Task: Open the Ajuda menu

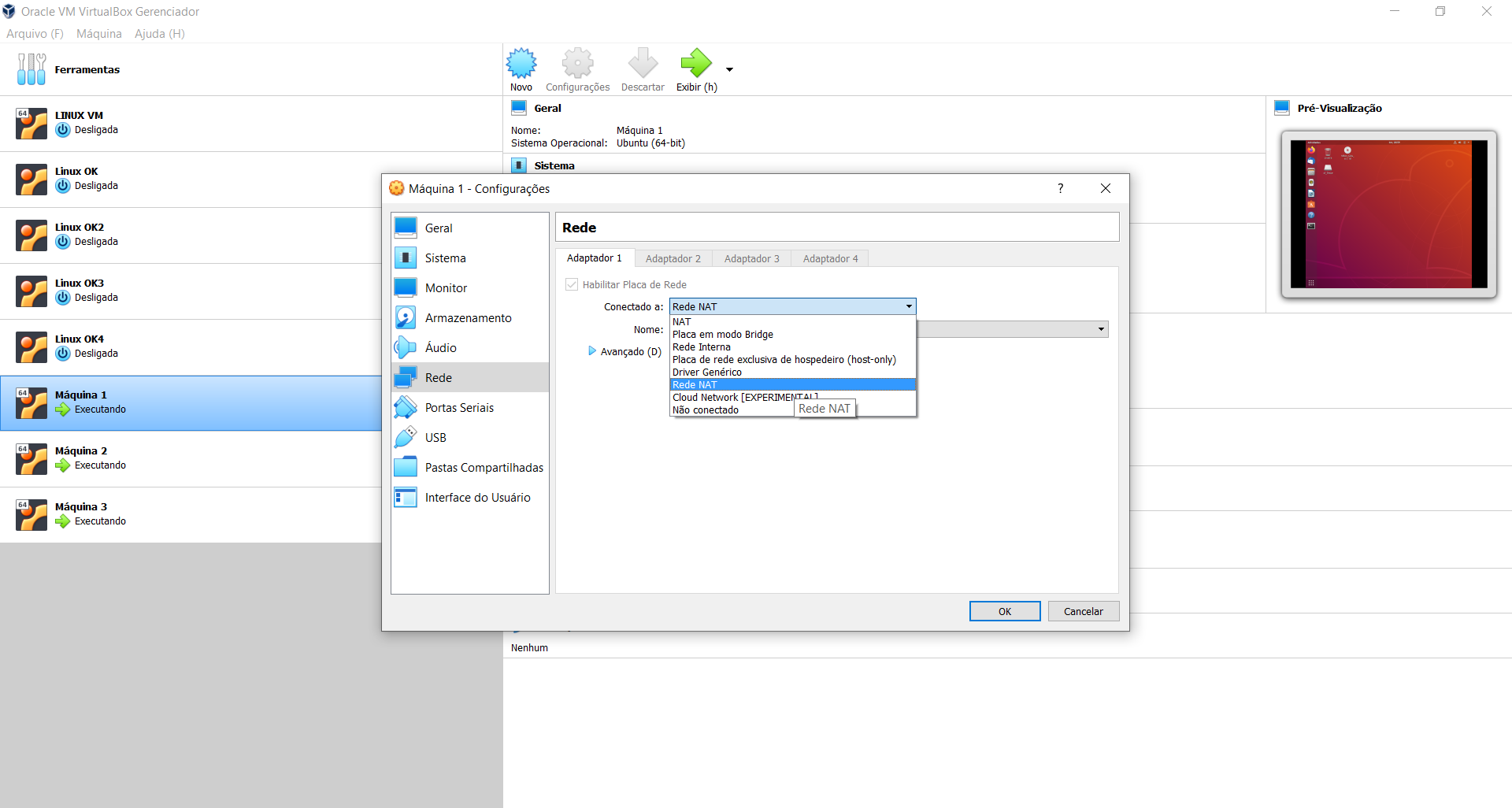Action: coord(160,34)
